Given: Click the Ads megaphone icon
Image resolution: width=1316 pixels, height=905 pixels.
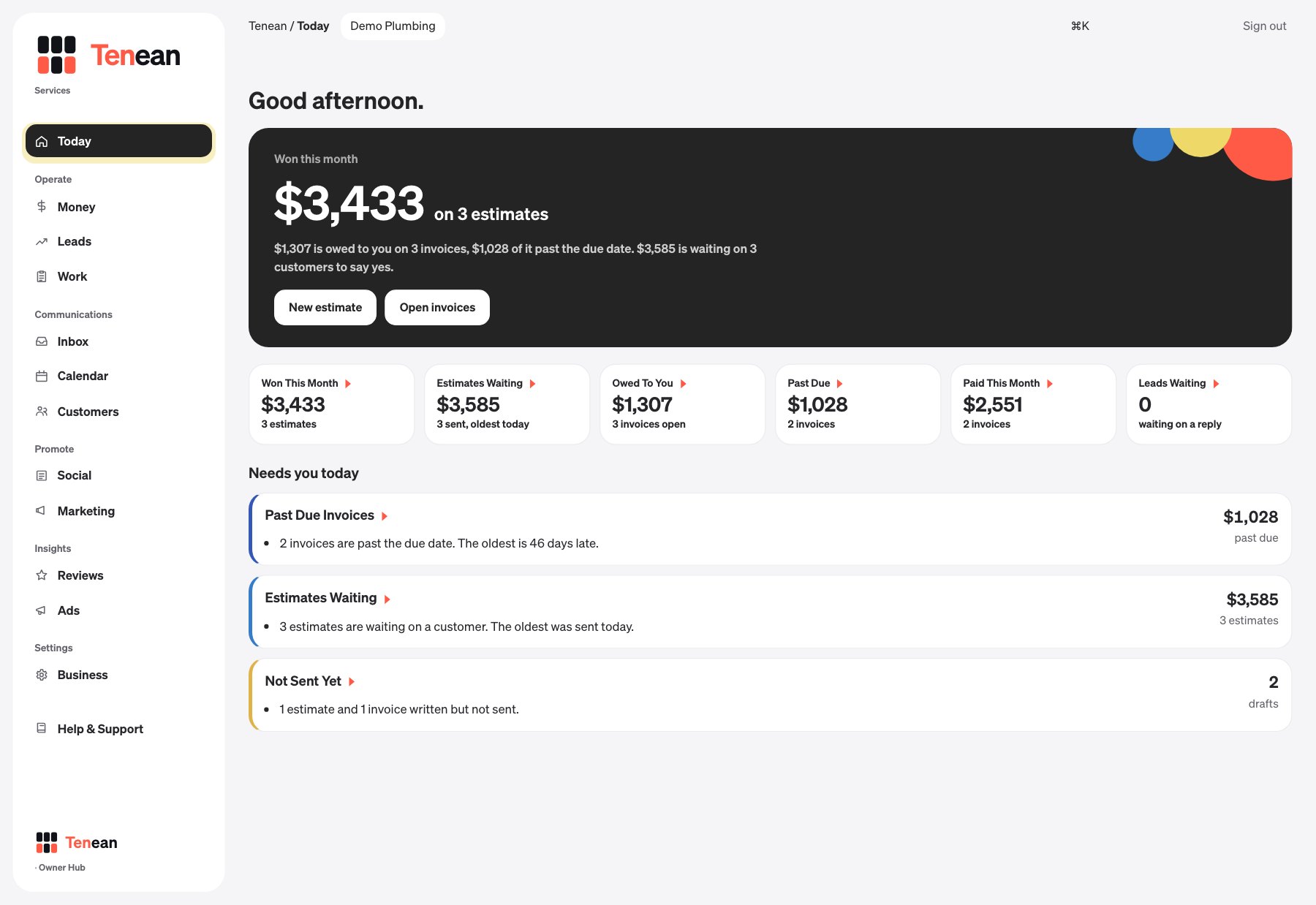Looking at the screenshot, I should 42,610.
